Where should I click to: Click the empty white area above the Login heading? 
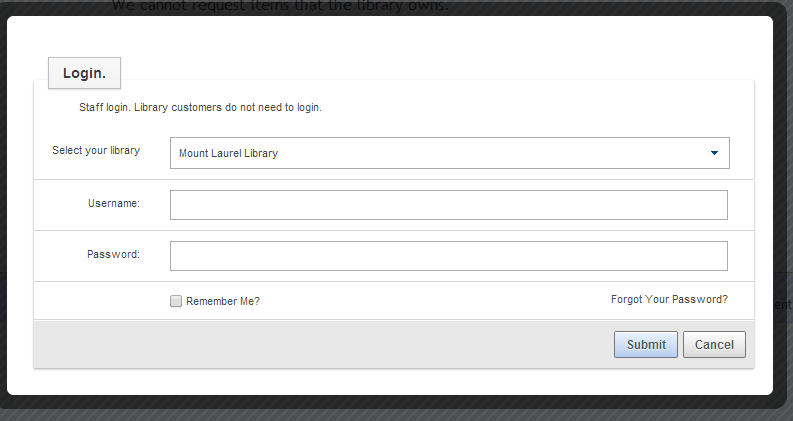click(389, 36)
